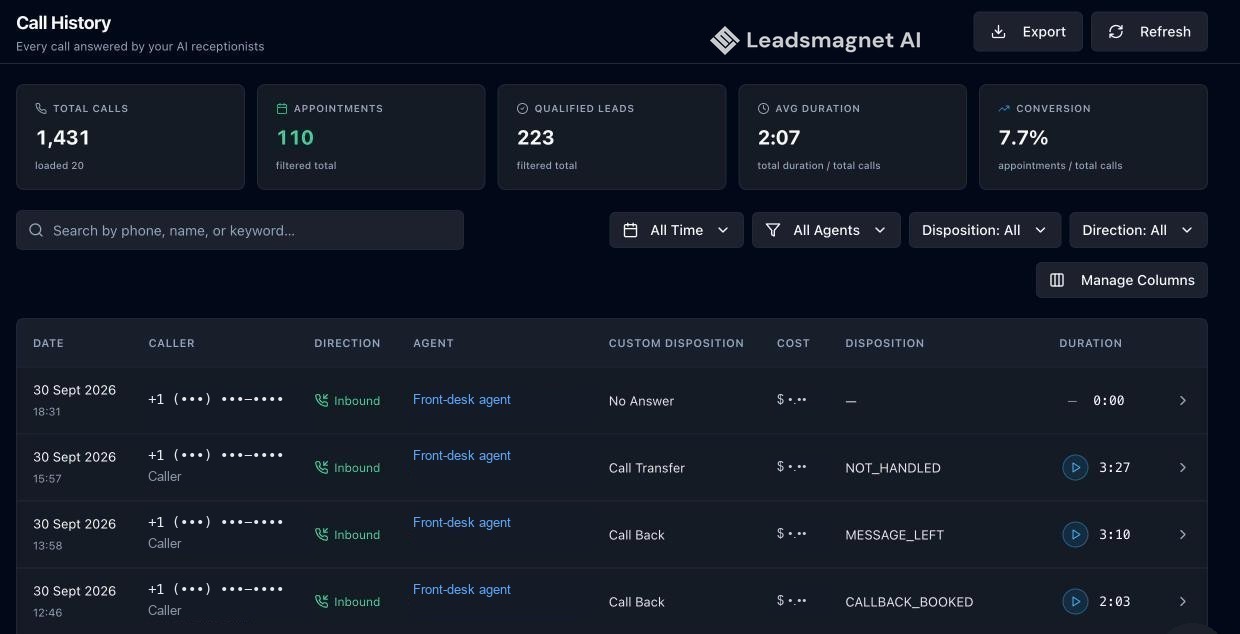The height and width of the screenshot is (634, 1240).
Task: Play recording of the 2:03 call
Action: (1075, 601)
